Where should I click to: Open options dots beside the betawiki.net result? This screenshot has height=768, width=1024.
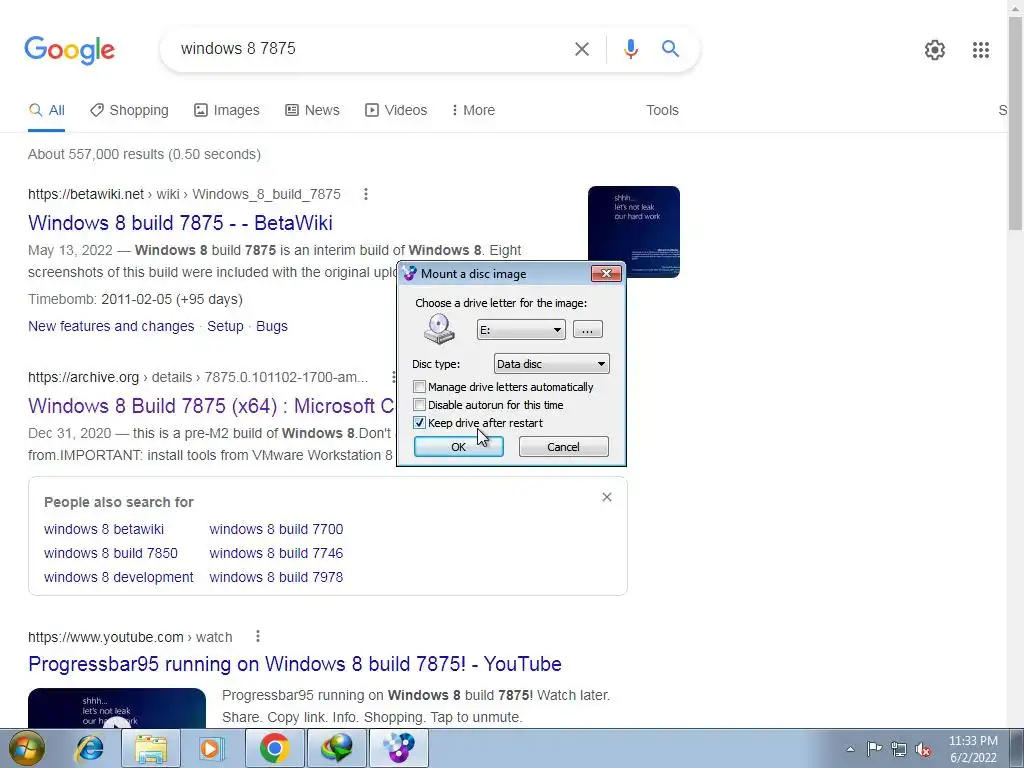pos(366,194)
